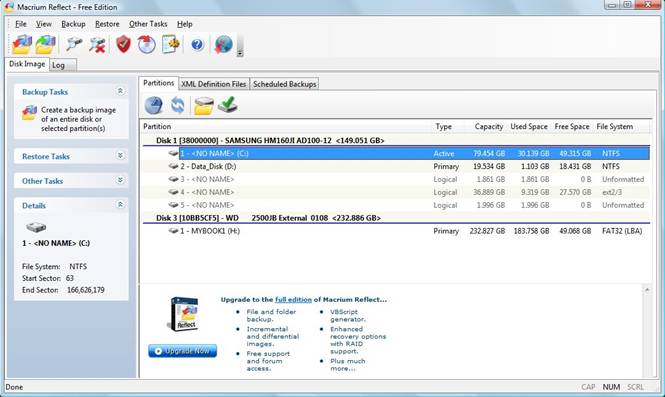
Task: Click the drive icon of partition 2 Data_Disk
Action: [x=173, y=166]
